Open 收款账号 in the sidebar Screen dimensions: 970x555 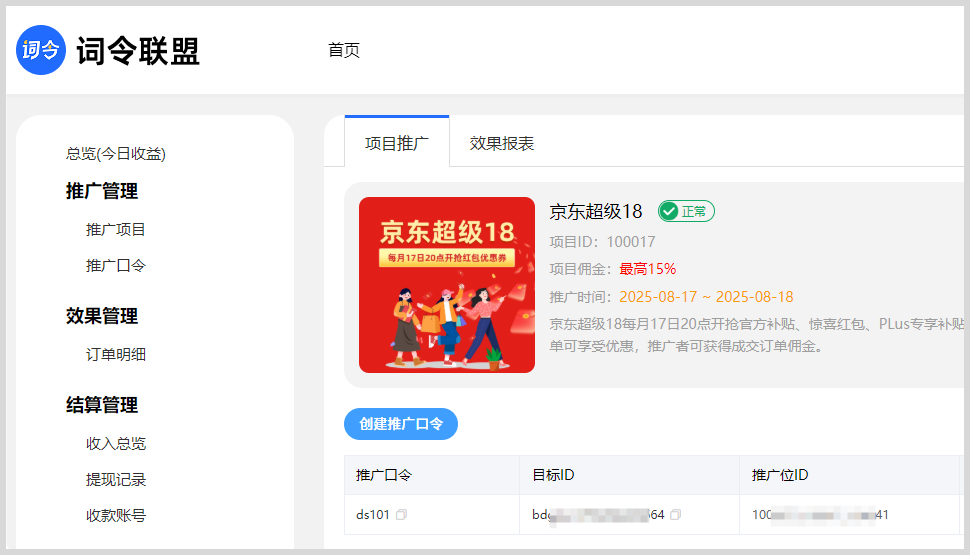click(116, 515)
